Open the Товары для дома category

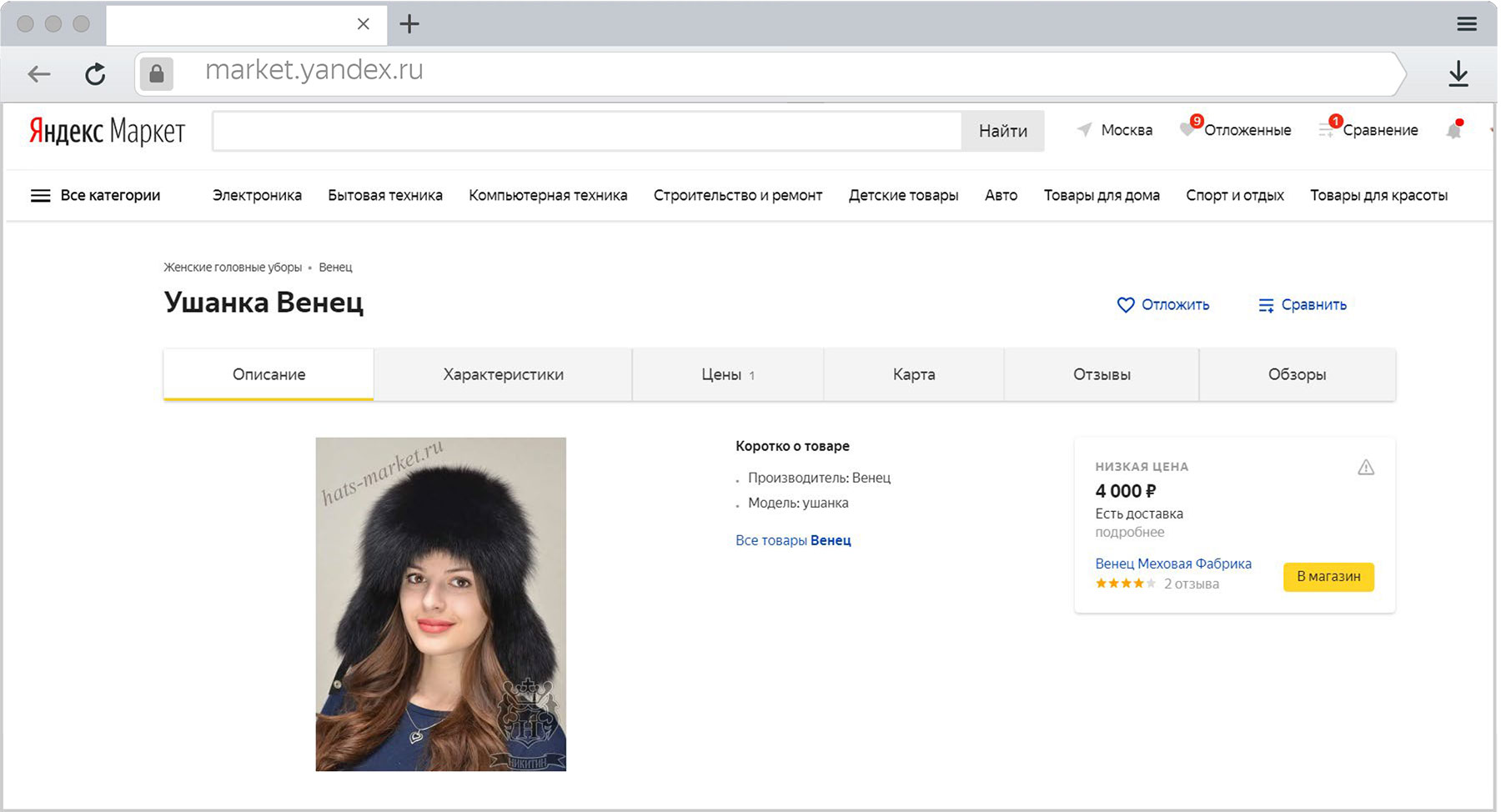click(x=1102, y=195)
